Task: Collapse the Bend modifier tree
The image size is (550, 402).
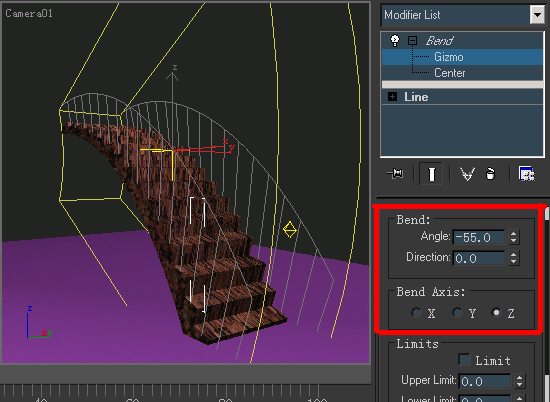Action: pos(412,41)
